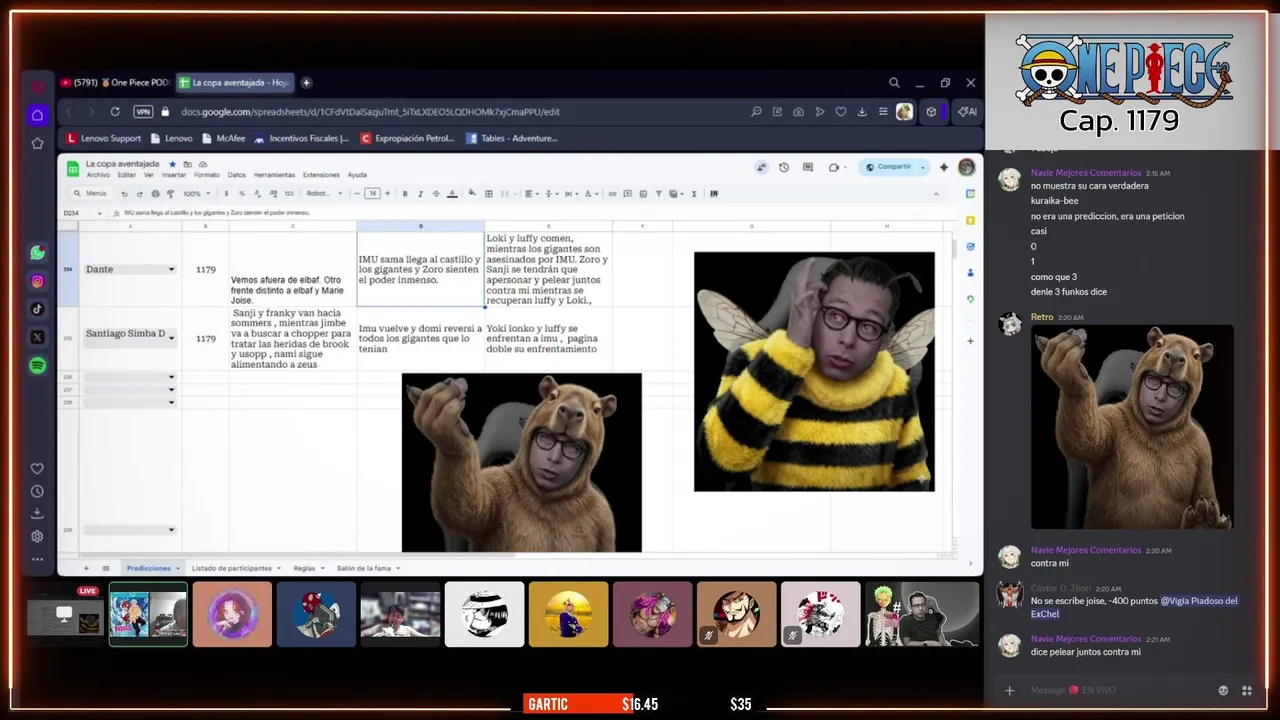Decrease font size with minus button
1280x720 pixels.
point(358,194)
